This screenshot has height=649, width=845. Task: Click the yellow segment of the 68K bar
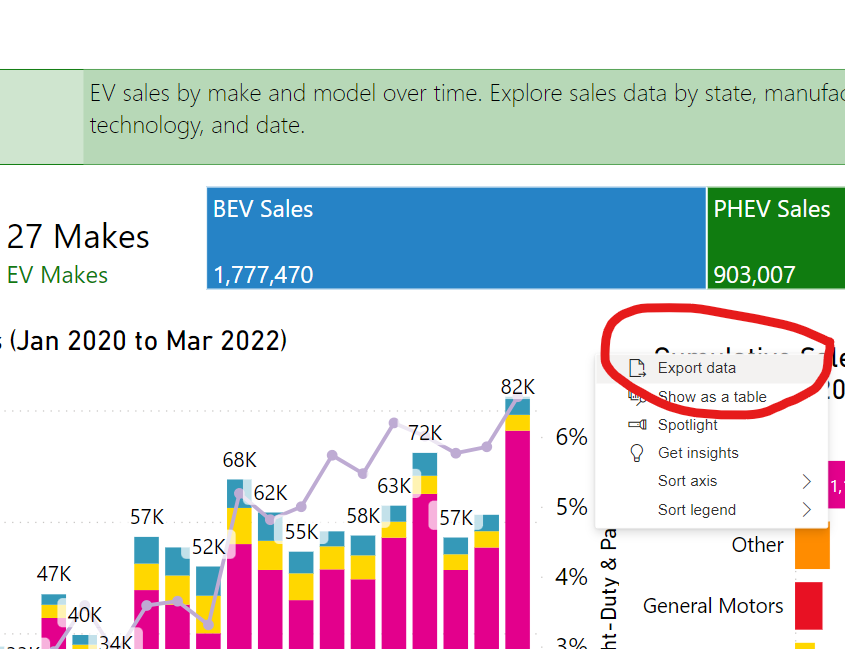pyautogui.click(x=240, y=525)
